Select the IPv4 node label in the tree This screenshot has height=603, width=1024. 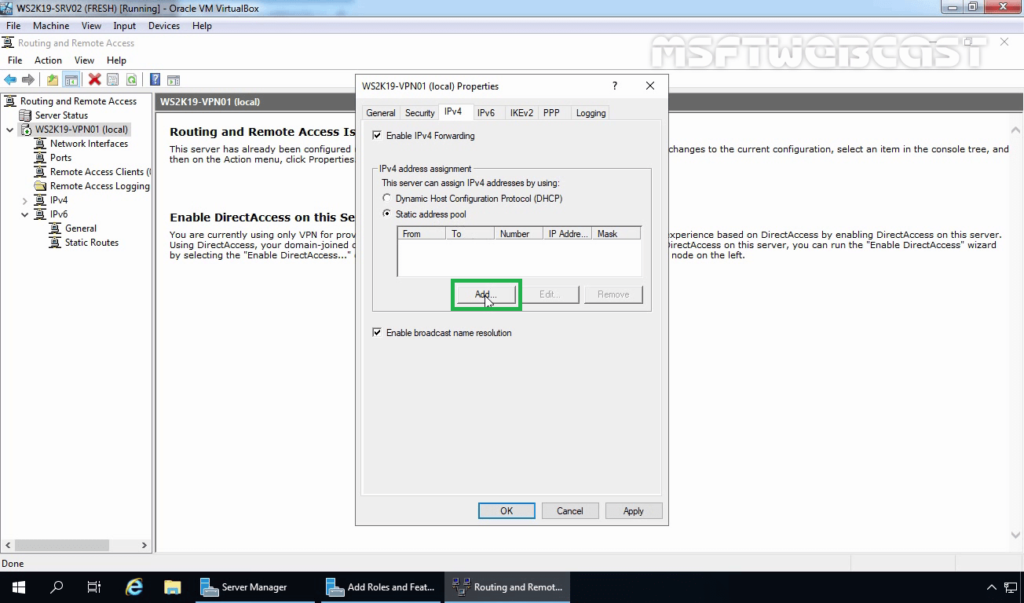click(x=59, y=201)
